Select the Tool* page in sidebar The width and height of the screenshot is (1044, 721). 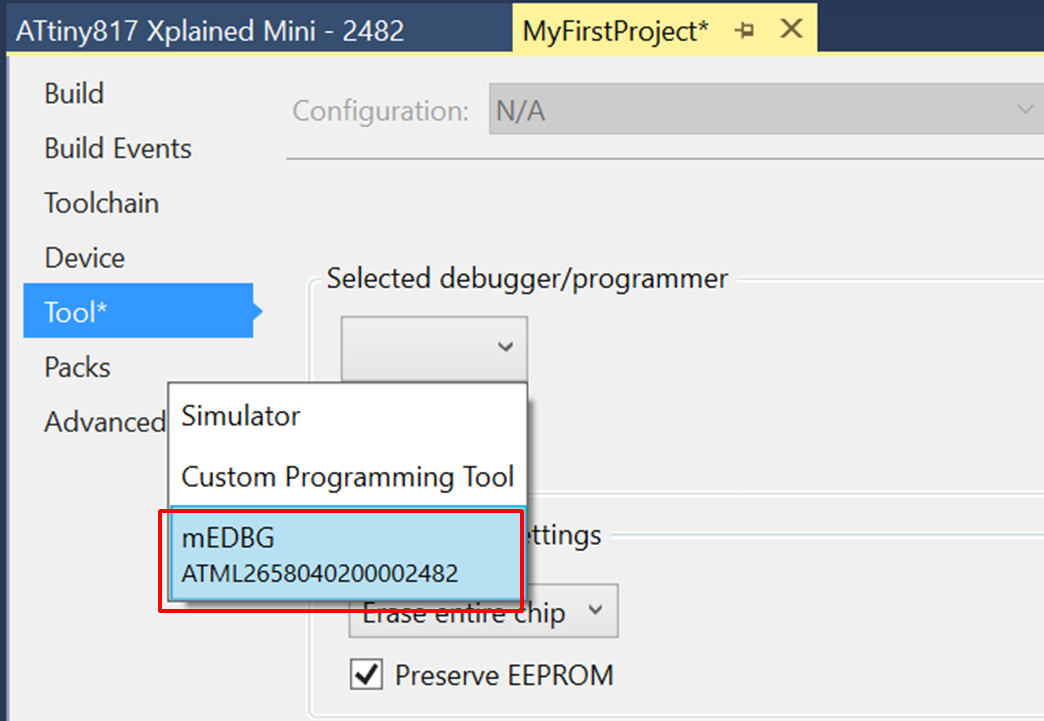pos(76,313)
